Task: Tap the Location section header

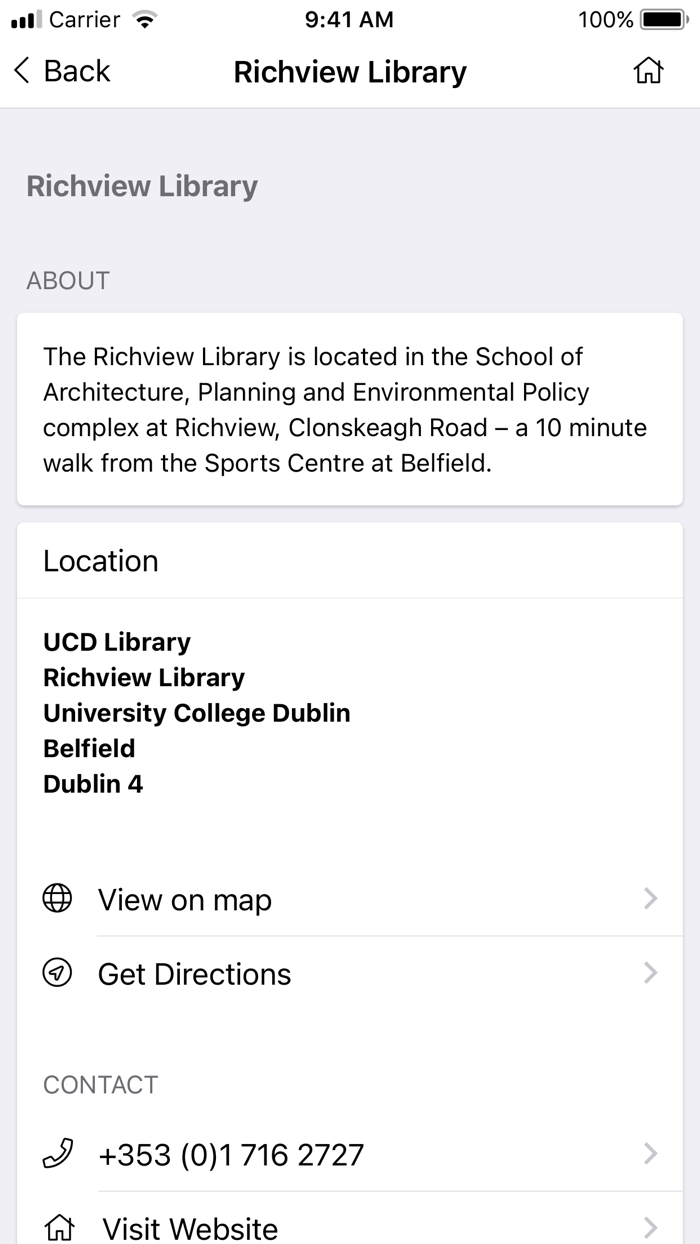Action: pyautogui.click(x=100, y=561)
